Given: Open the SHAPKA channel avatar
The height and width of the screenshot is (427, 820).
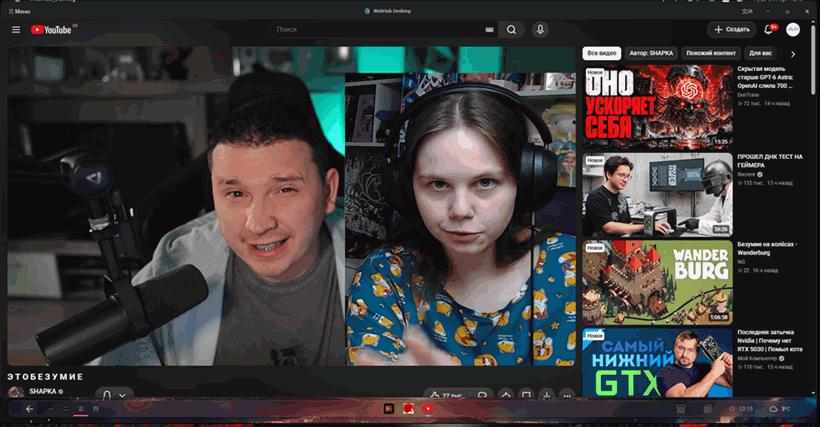Looking at the screenshot, I should (x=16, y=392).
